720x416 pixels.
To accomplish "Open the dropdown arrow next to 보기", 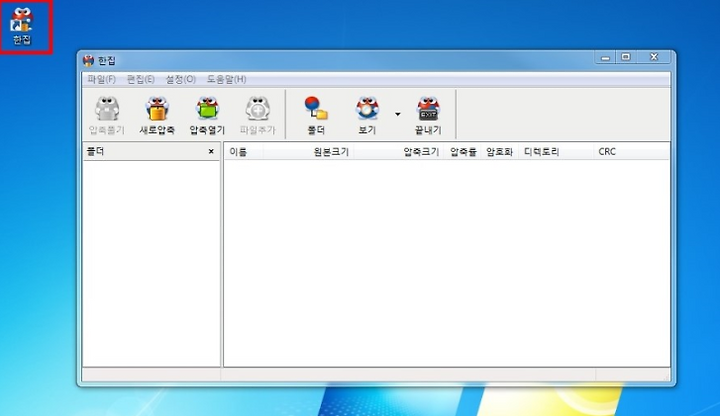I will (x=398, y=114).
